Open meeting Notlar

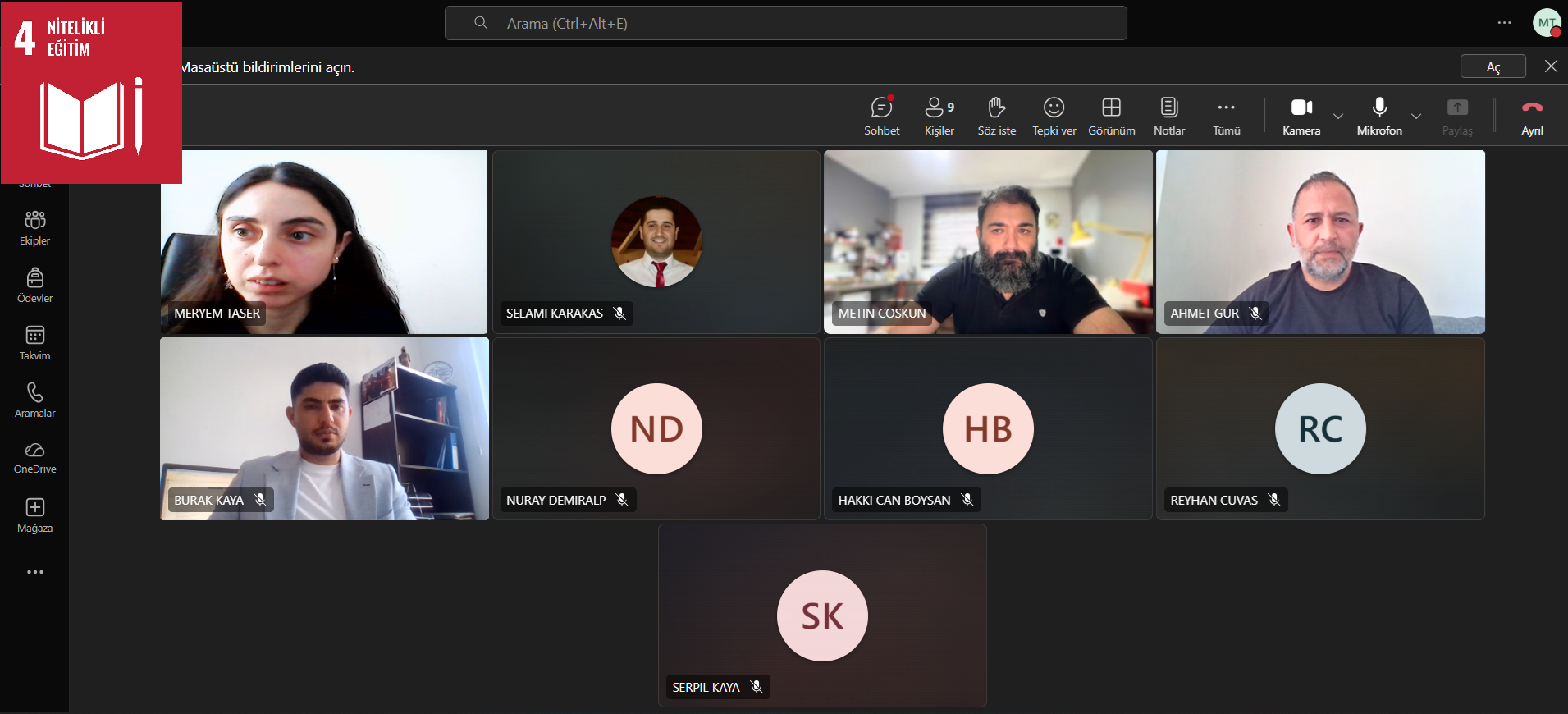1169,116
